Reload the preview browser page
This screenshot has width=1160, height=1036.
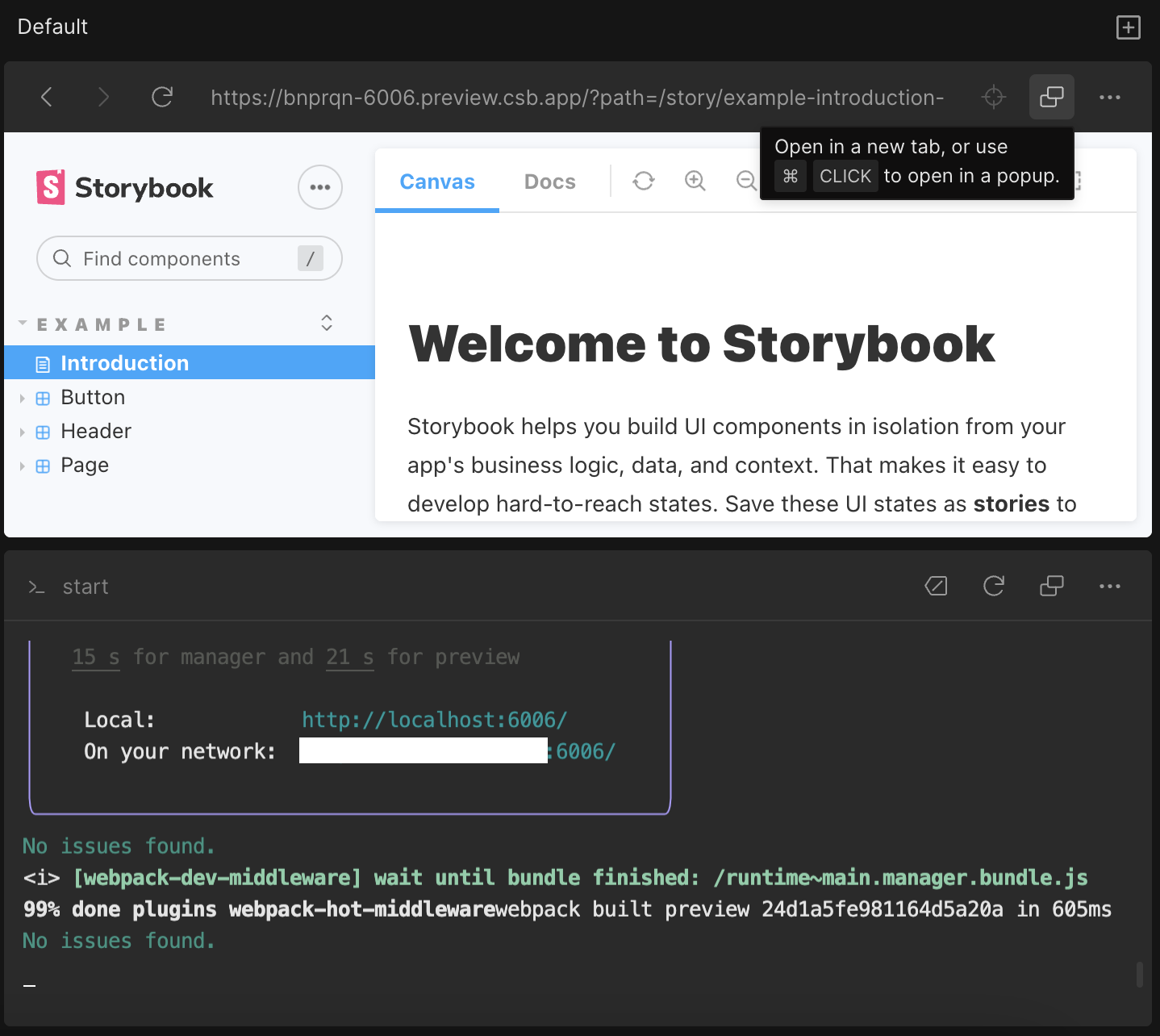[162, 98]
